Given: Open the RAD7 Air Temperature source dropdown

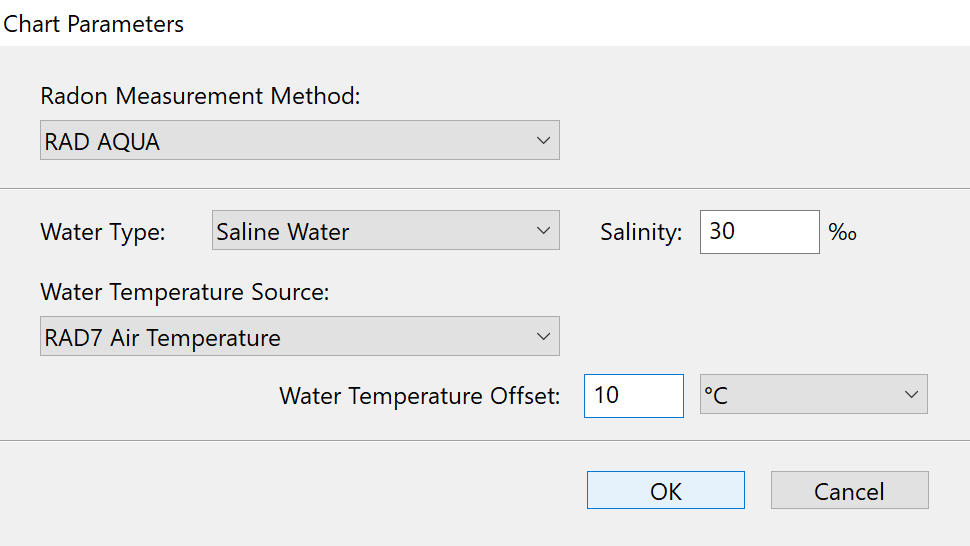Looking at the screenshot, I should [299, 337].
